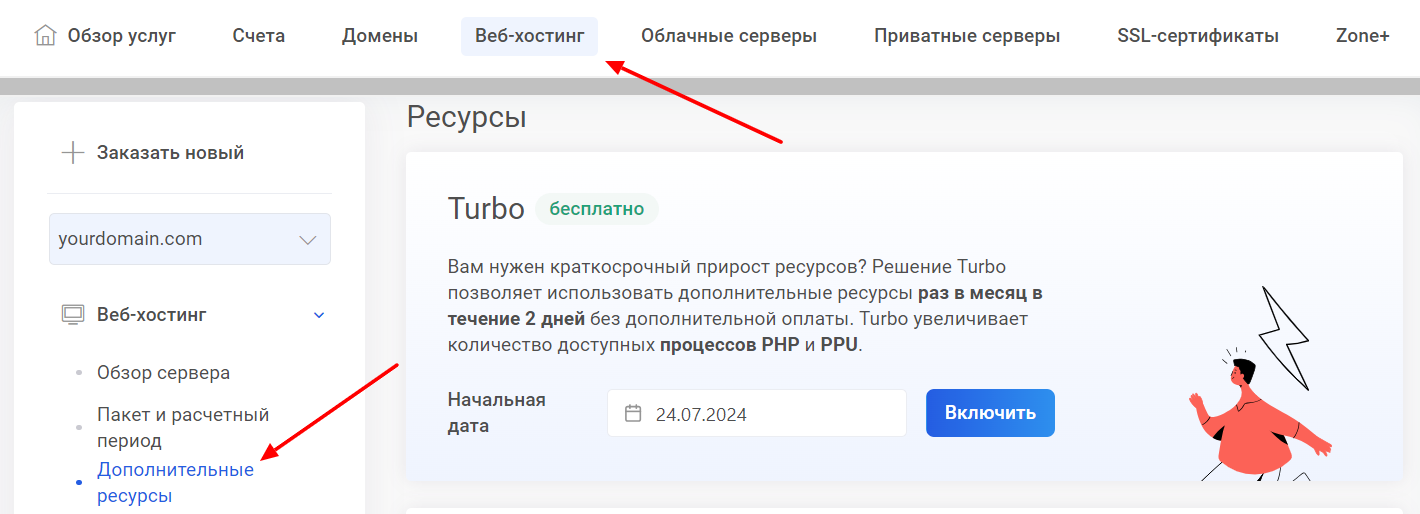This screenshot has width=1420, height=514.
Task: Collapse the sidebar Веб-хостинг section chevron
Action: (x=319, y=315)
